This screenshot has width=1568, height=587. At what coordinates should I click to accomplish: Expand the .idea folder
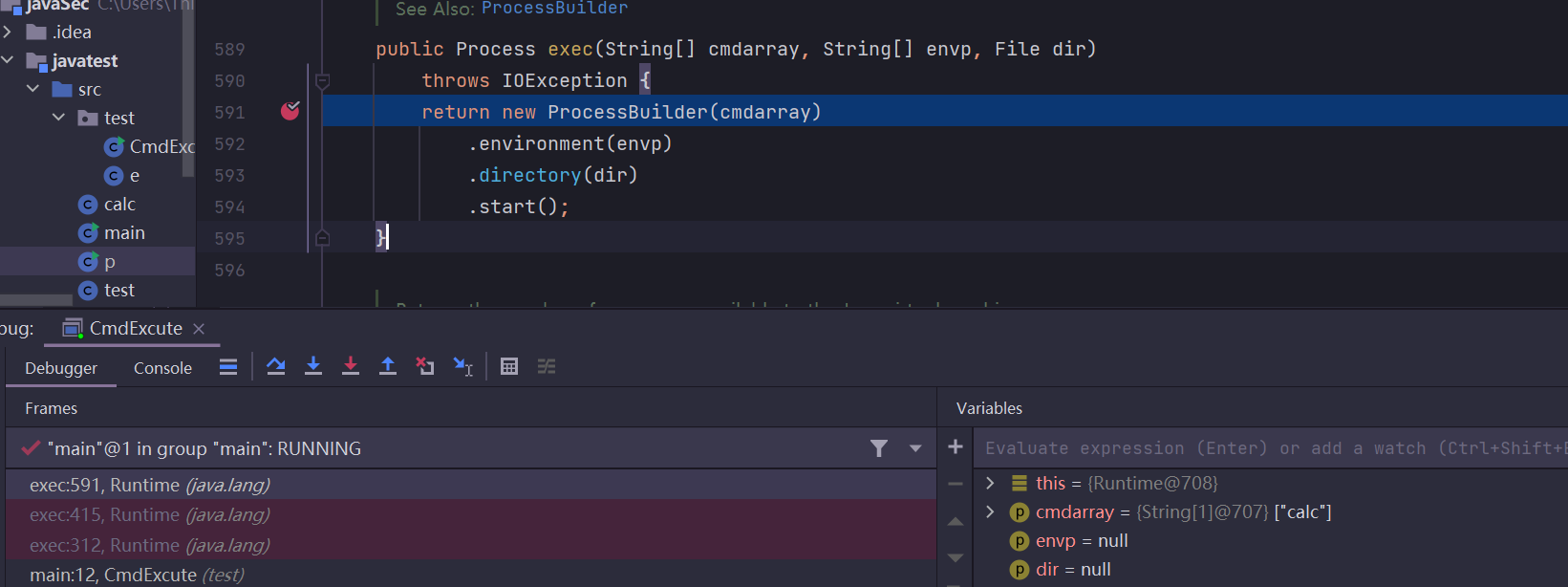tap(8, 32)
